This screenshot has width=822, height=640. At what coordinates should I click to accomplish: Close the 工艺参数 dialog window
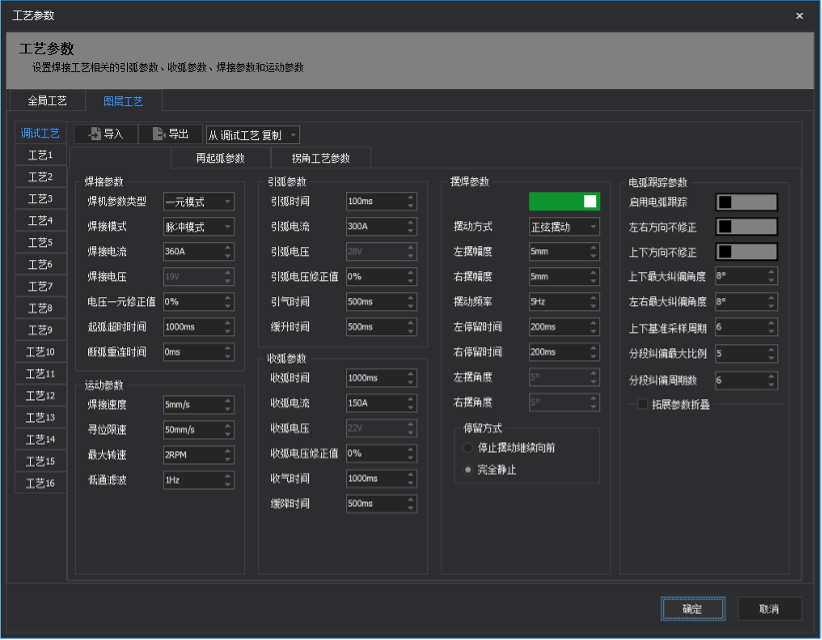coord(798,15)
